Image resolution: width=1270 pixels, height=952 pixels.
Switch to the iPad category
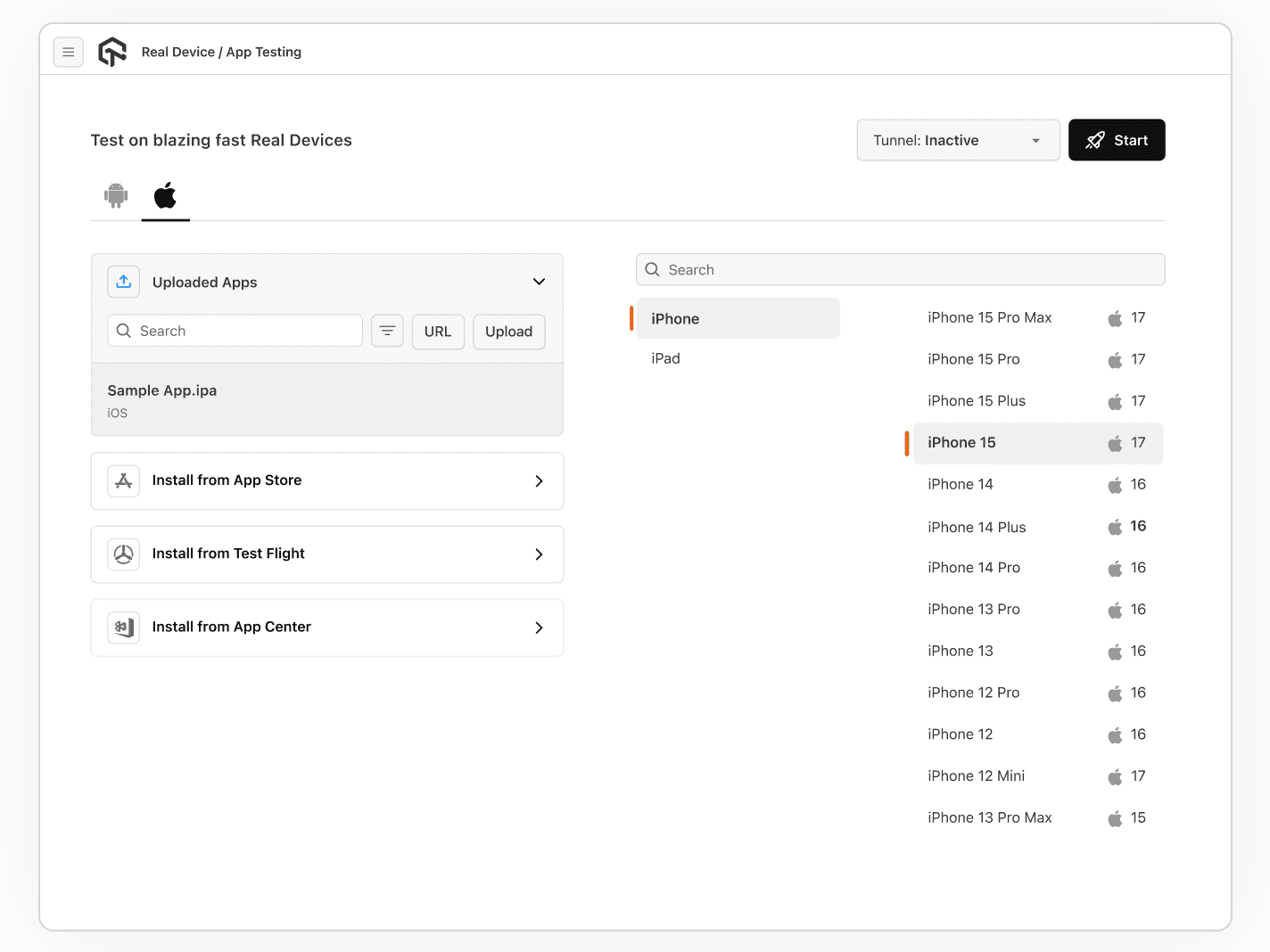[x=666, y=357]
